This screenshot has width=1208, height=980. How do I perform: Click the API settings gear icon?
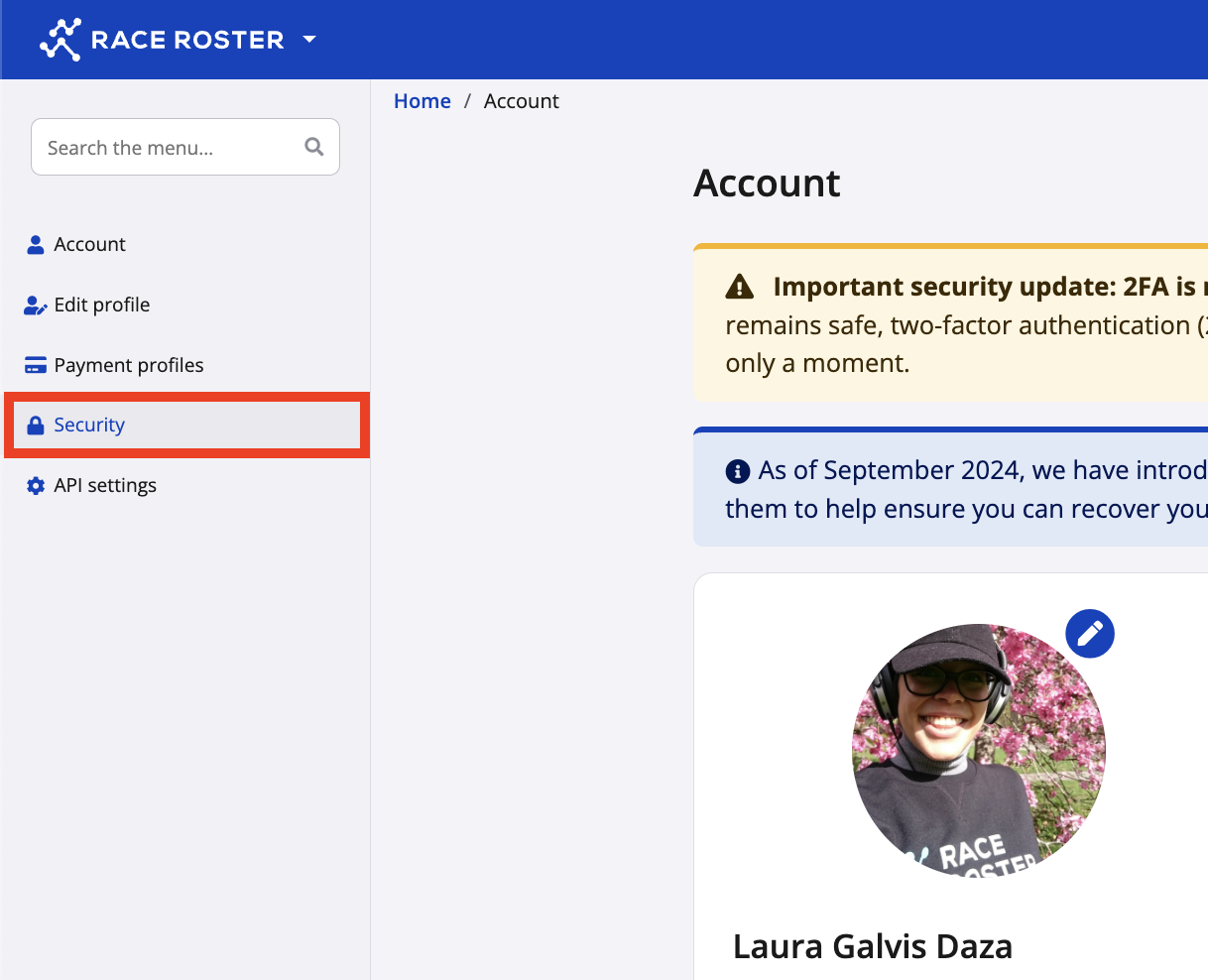tap(36, 486)
